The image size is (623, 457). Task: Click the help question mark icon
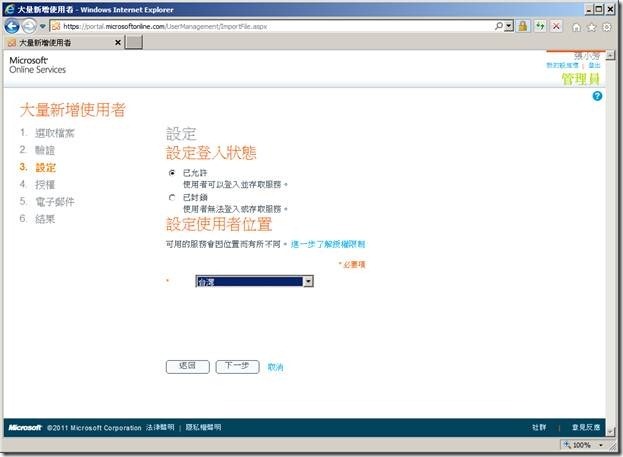(x=597, y=96)
